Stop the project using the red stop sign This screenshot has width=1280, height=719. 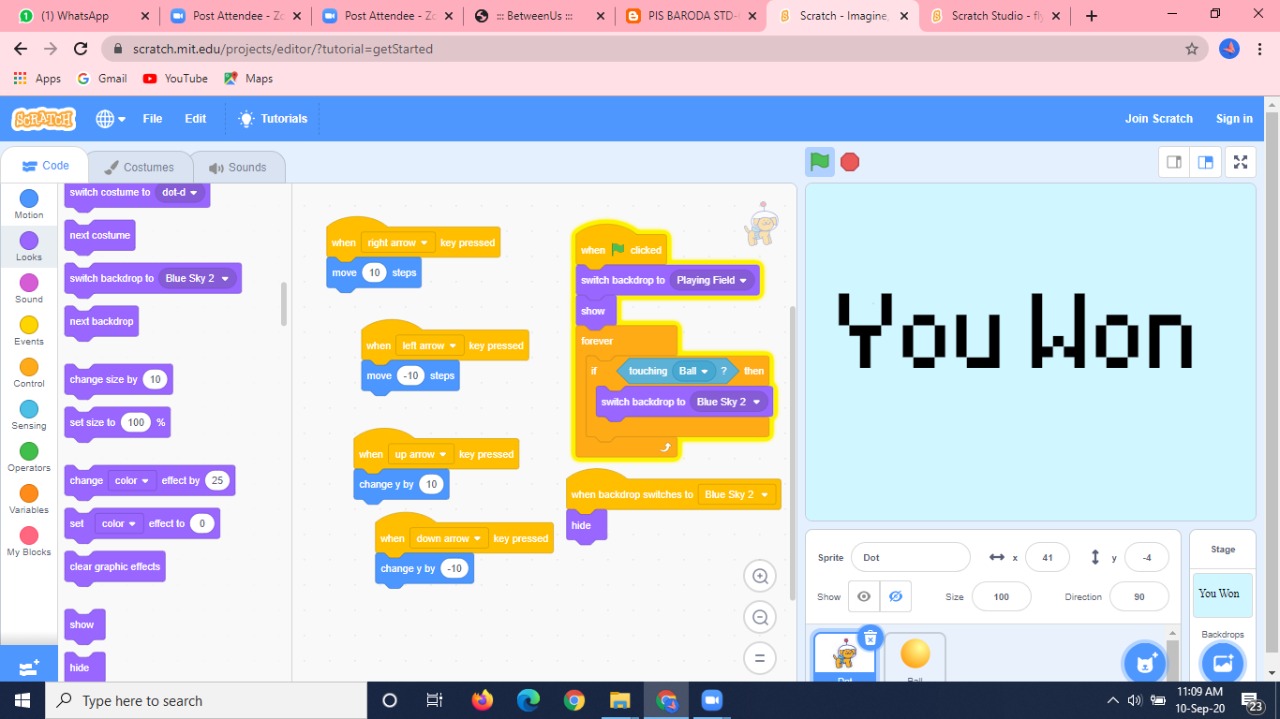pos(849,160)
